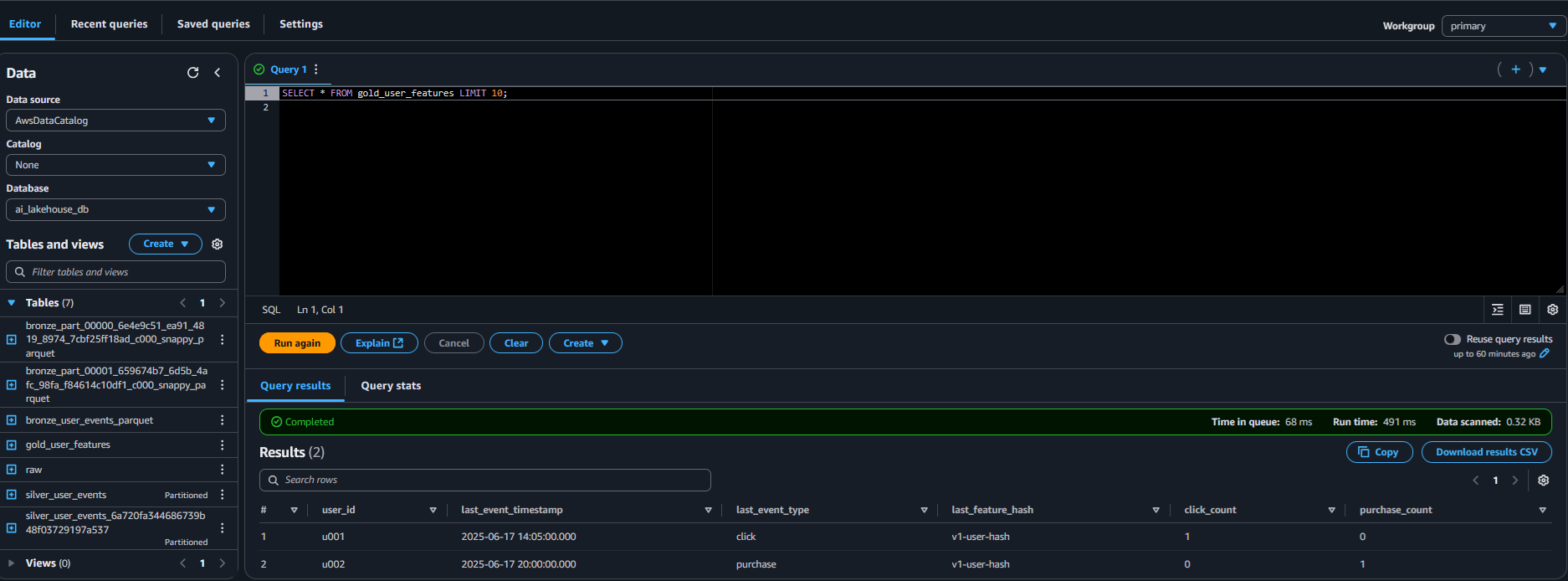Screen dimensions: 1568x581
Task: Copy the query results
Action: pos(1379,452)
